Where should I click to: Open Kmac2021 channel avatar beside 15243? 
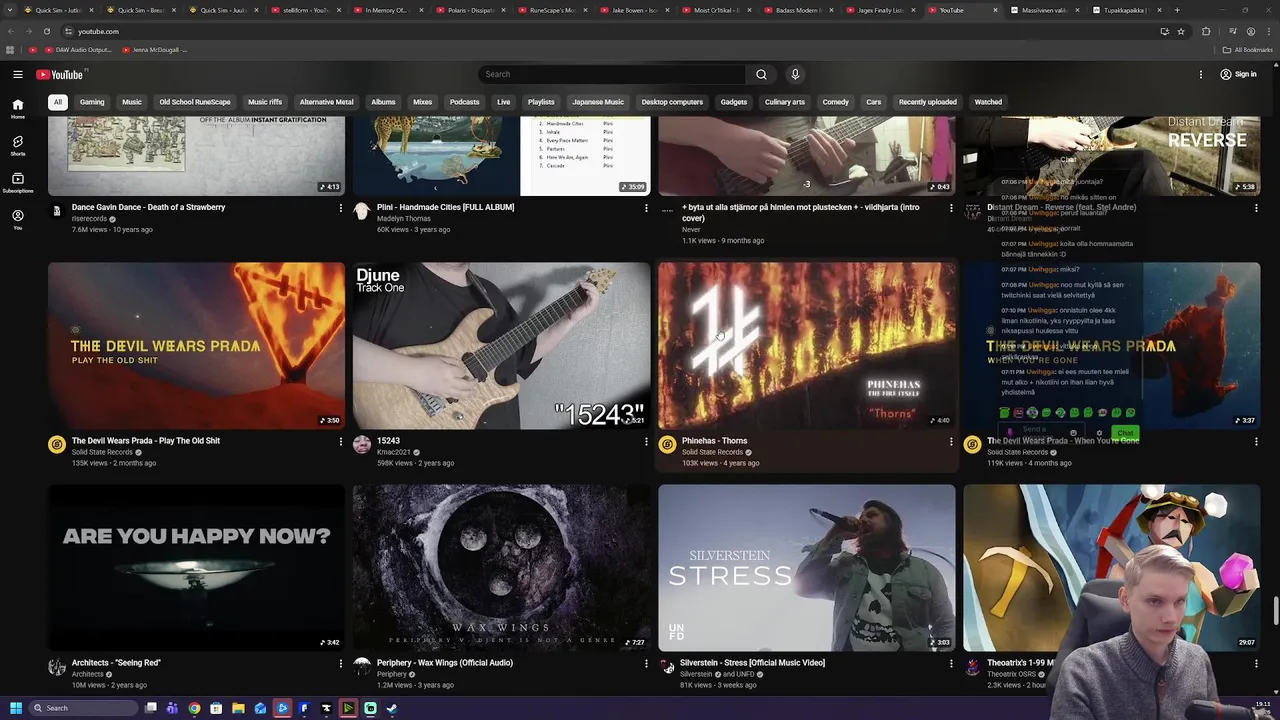point(362,445)
